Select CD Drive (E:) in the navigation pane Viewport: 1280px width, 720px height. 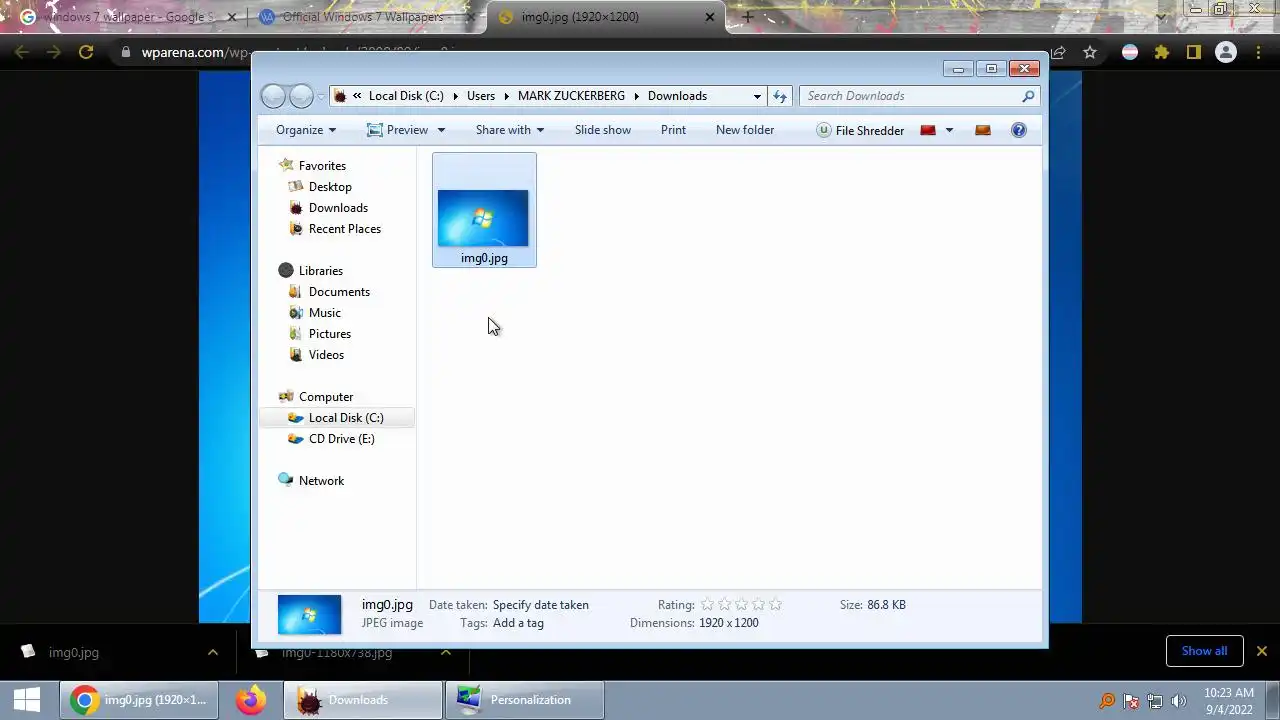coord(341,439)
